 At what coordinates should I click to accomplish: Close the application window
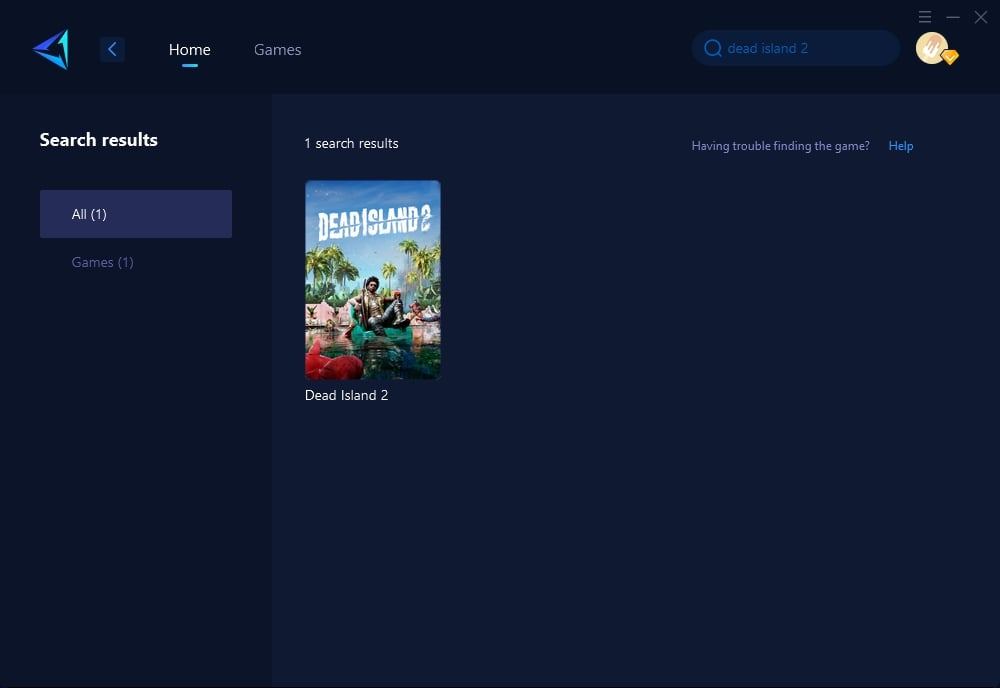click(981, 17)
